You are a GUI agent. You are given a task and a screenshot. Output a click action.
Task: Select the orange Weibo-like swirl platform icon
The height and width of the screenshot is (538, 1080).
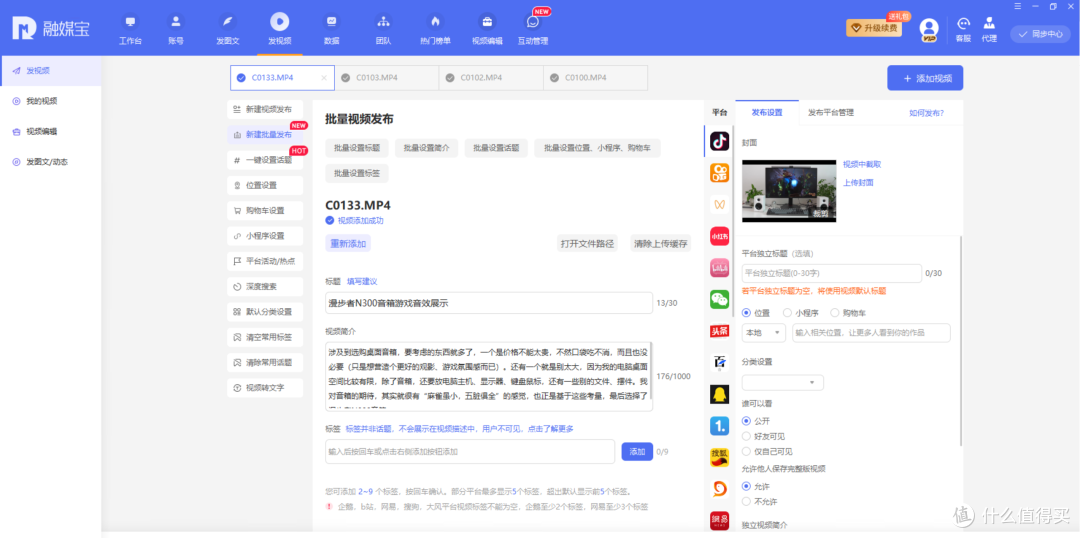coord(719,489)
